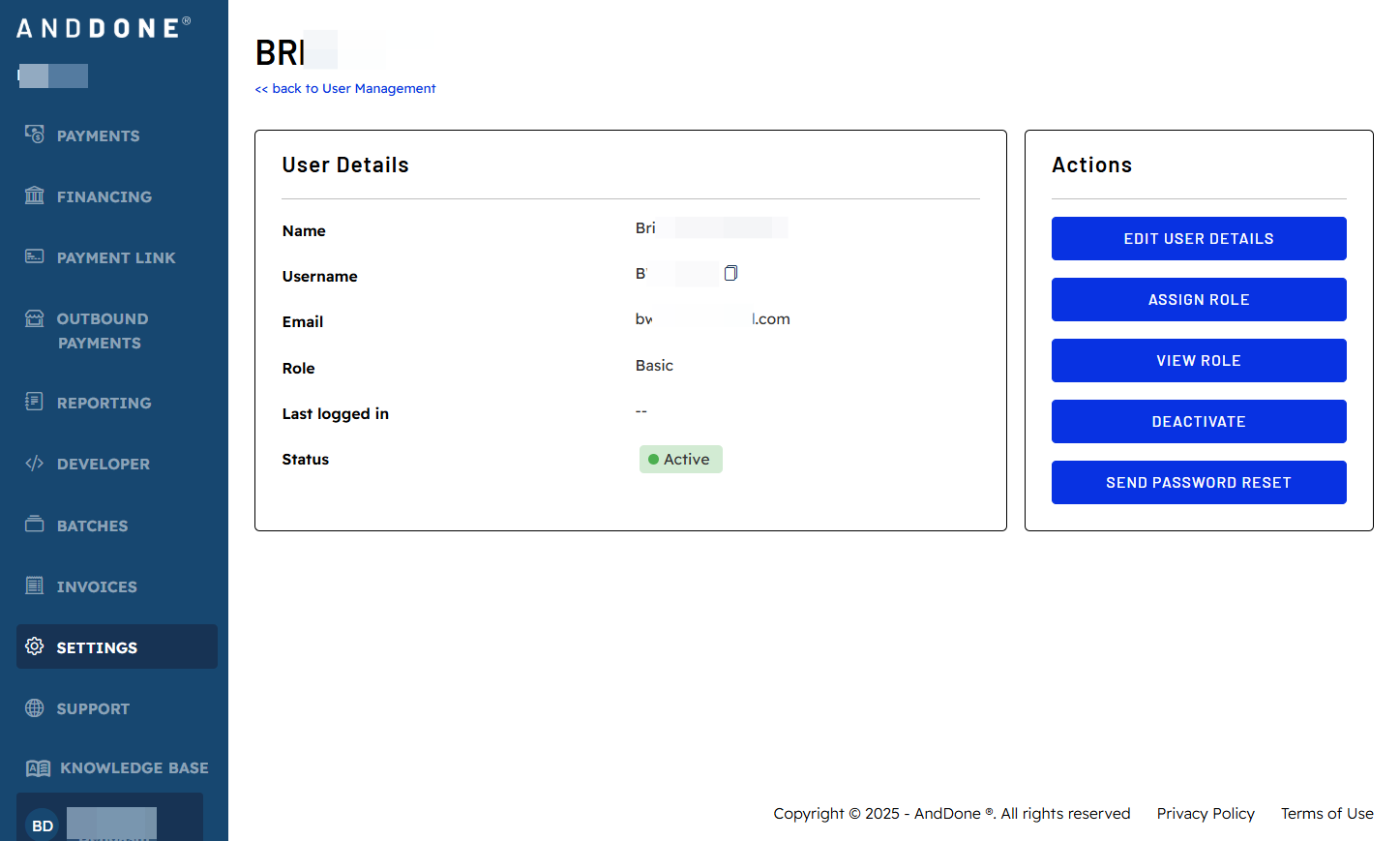Click the AndDone logo
This screenshot has height=841, width=1400.
104,28
